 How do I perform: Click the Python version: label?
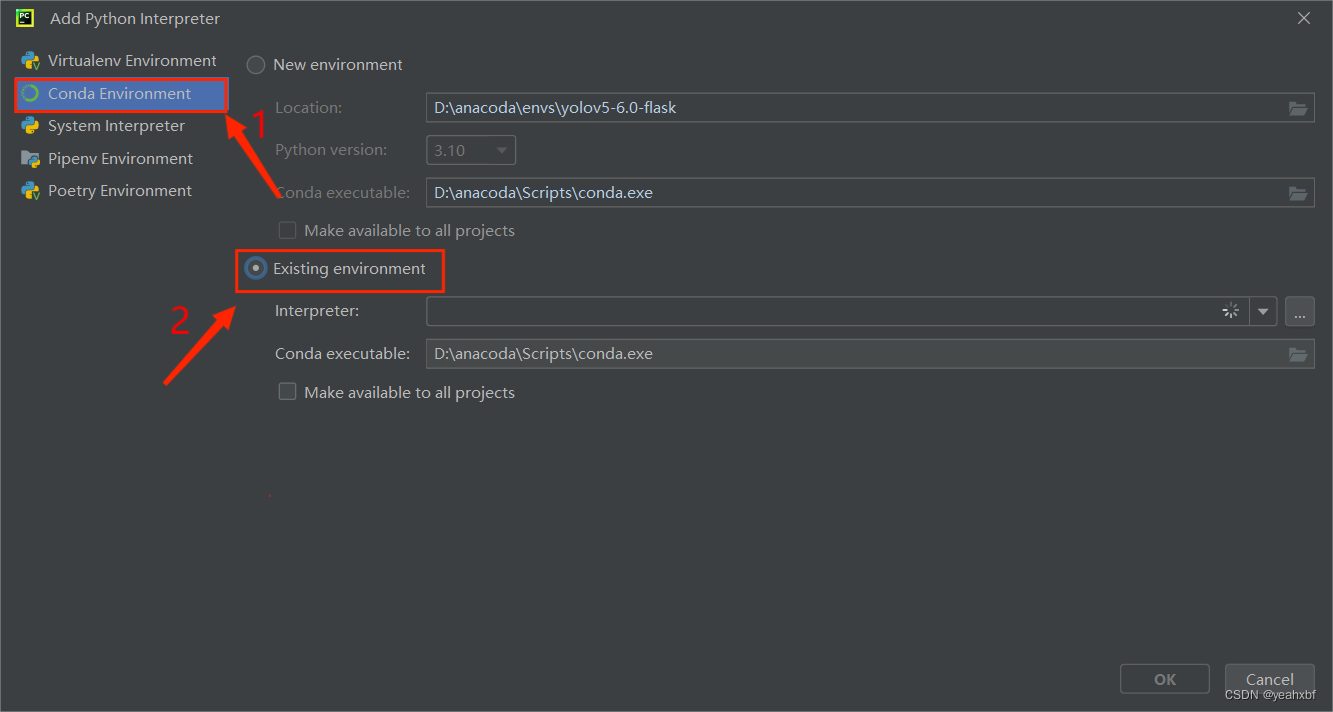pos(329,150)
